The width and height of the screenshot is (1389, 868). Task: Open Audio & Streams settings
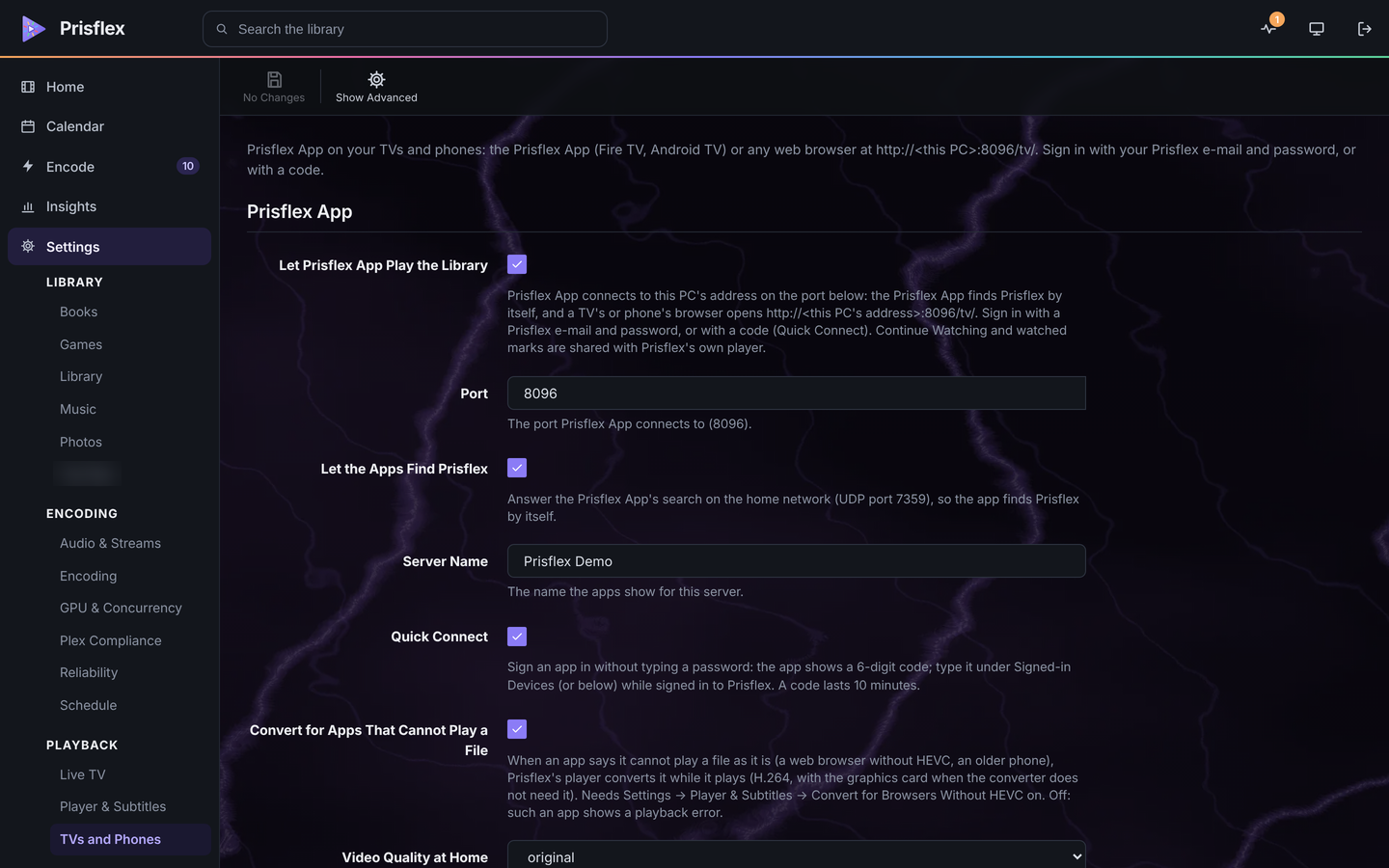tap(110, 543)
